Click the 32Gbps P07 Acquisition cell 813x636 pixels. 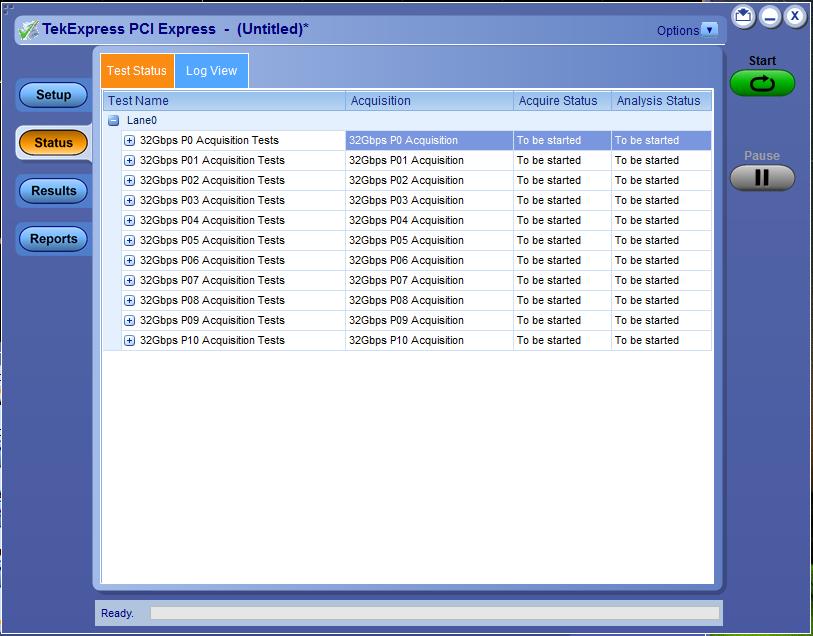tap(429, 280)
